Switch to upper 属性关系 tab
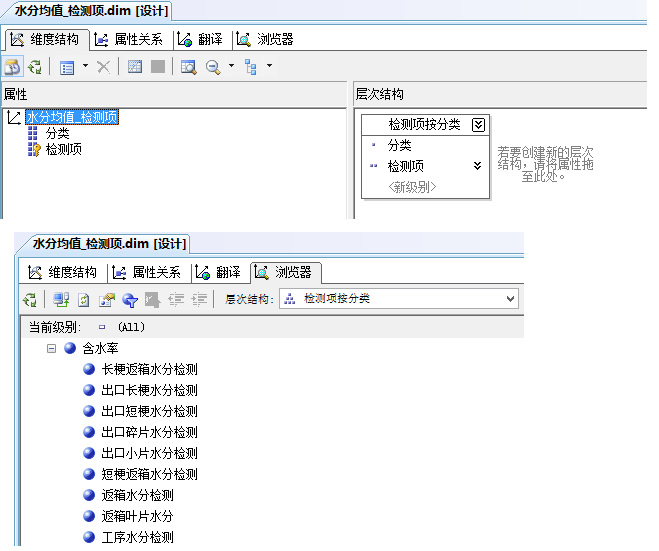The image size is (659, 551). [x=131, y=40]
